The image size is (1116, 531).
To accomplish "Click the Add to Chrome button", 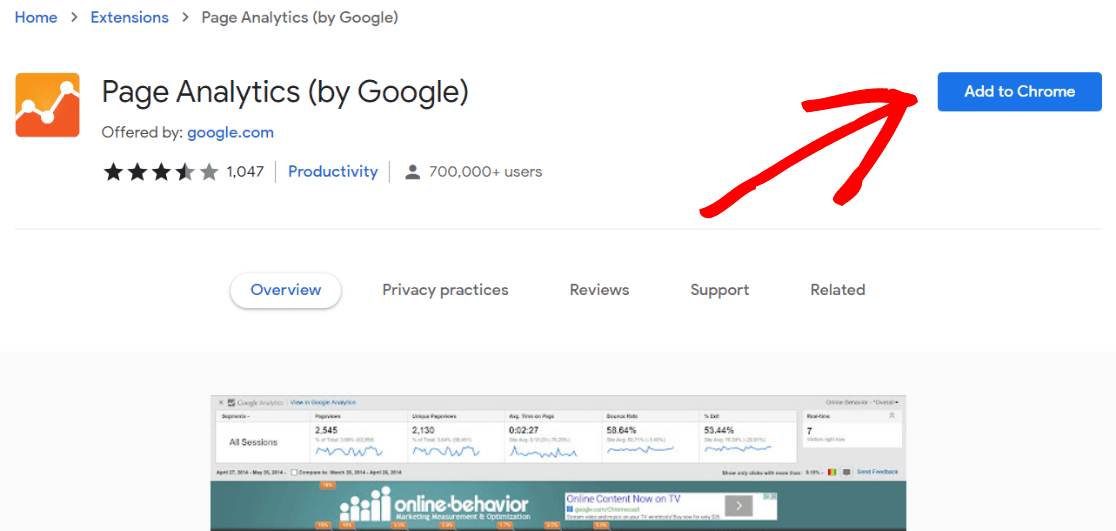I will [1019, 92].
